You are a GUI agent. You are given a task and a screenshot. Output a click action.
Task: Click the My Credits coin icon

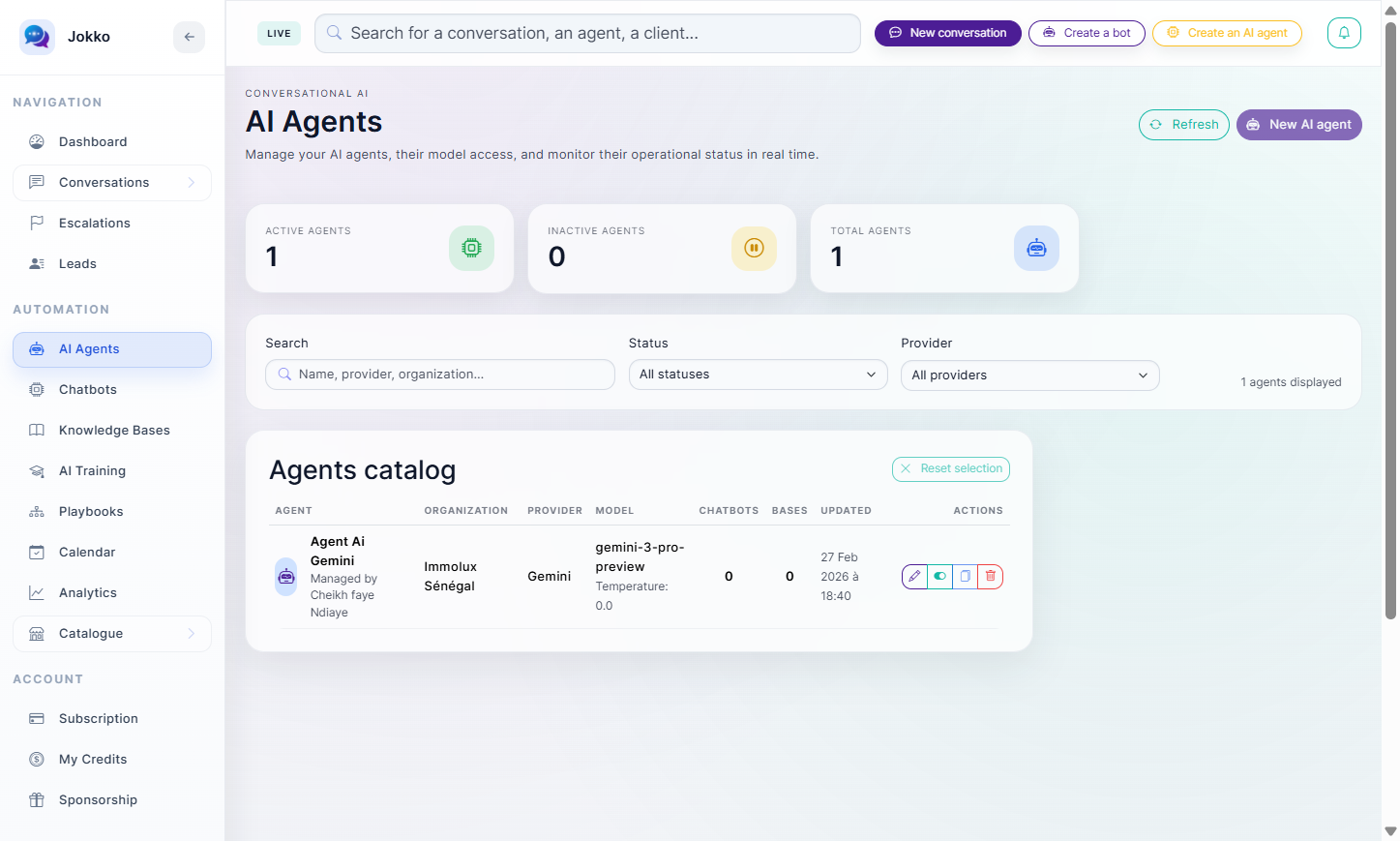pos(37,760)
